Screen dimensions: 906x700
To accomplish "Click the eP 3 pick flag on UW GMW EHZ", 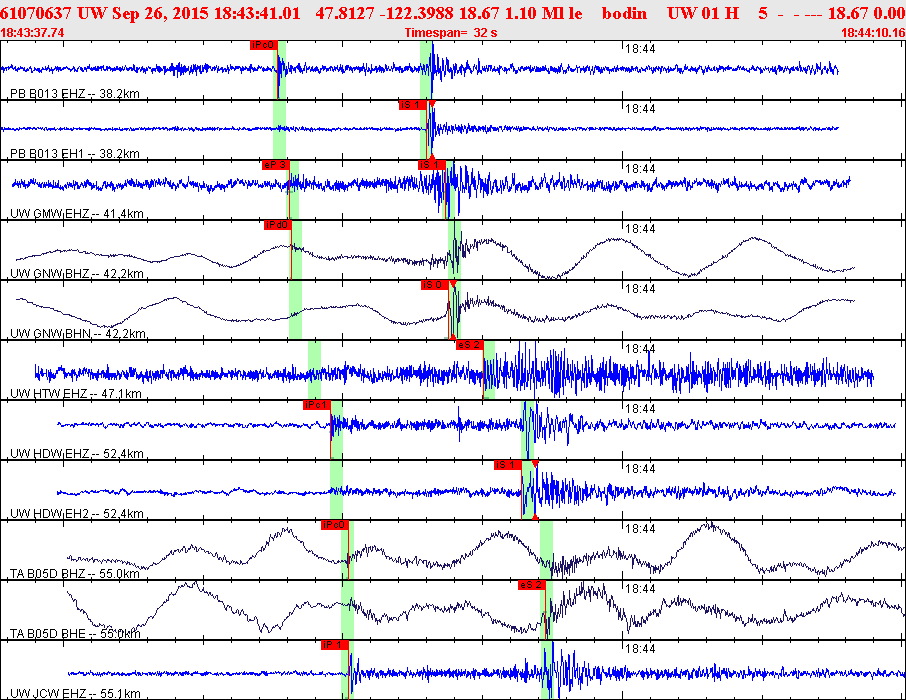I will tap(274, 165).
